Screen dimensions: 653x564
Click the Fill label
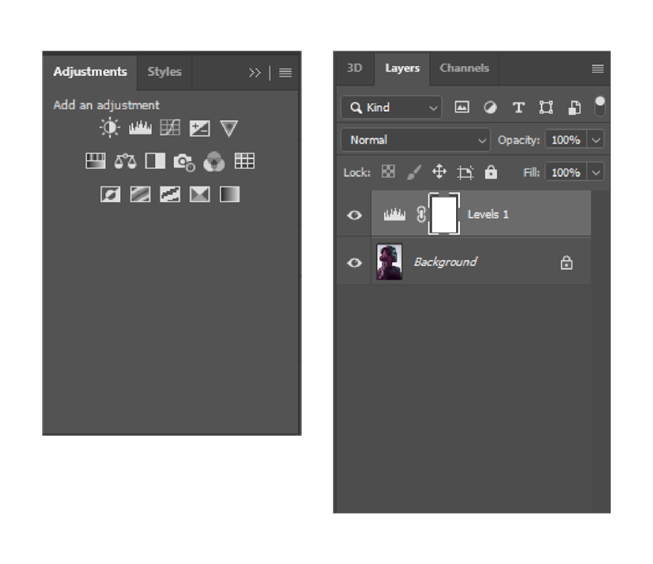(531, 172)
